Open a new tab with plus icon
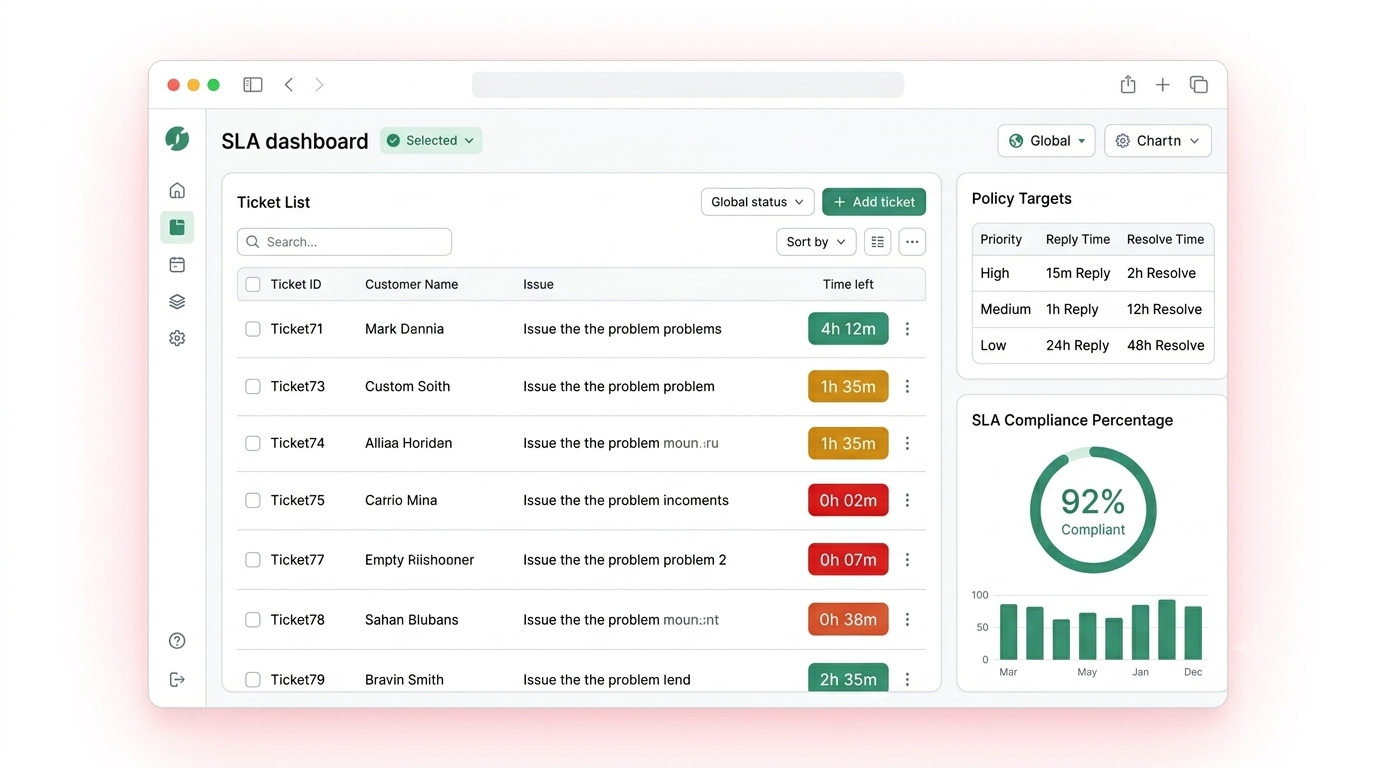Image resolution: width=1376 pixels, height=768 pixels. 1162,85
